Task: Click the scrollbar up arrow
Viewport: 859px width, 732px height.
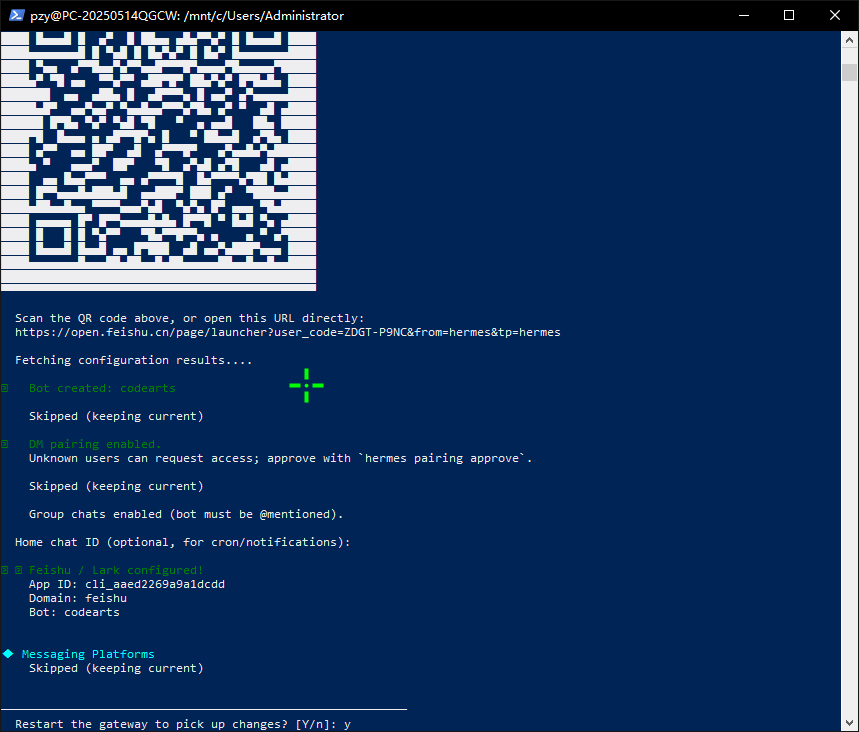Action: pos(849,40)
